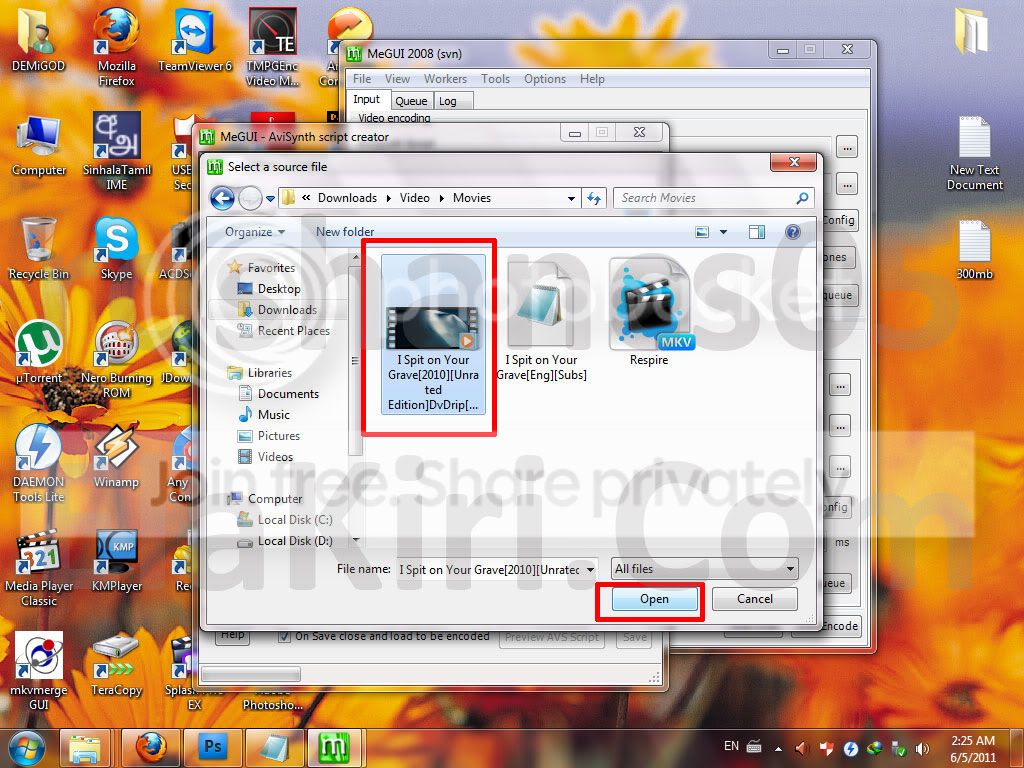Image resolution: width=1024 pixels, height=768 pixels.
Task: Open the Recycle Bin
Action: 39,249
